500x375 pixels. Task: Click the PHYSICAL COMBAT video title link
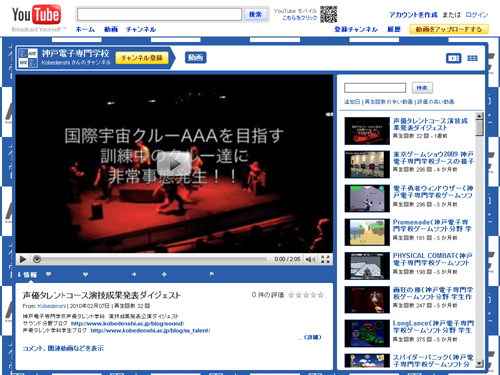pos(433,259)
